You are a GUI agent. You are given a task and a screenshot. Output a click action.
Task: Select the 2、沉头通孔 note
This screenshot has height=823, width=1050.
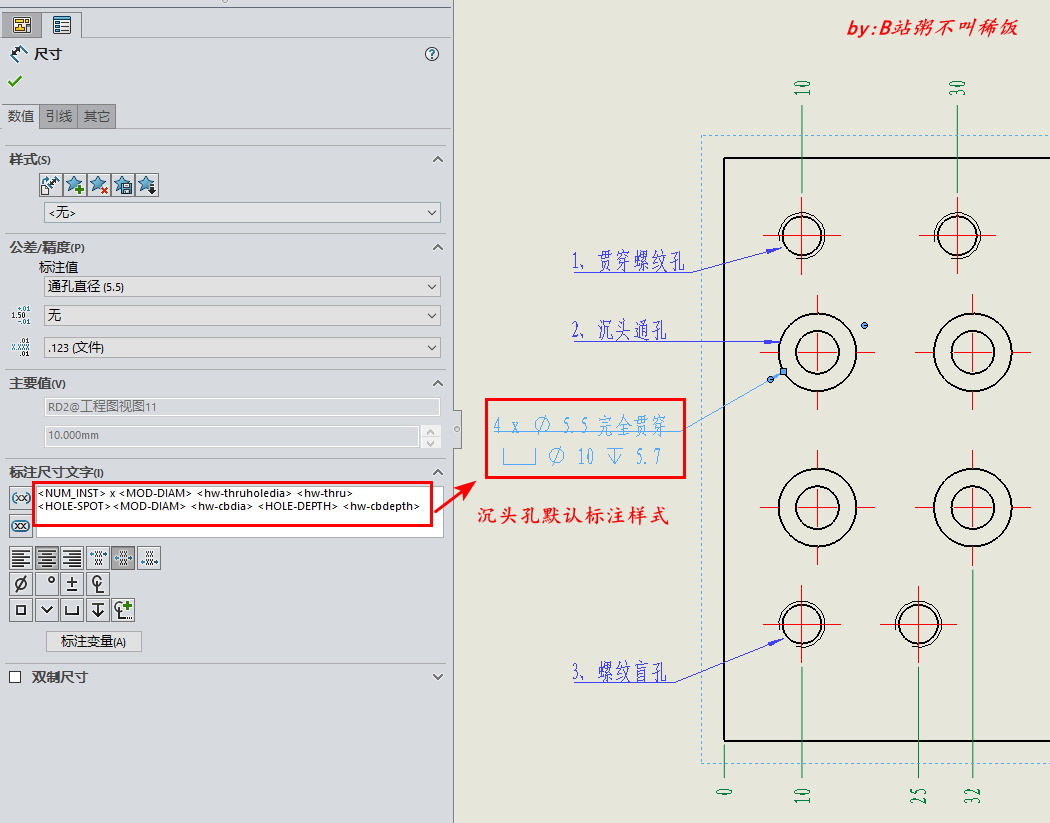[x=619, y=330]
